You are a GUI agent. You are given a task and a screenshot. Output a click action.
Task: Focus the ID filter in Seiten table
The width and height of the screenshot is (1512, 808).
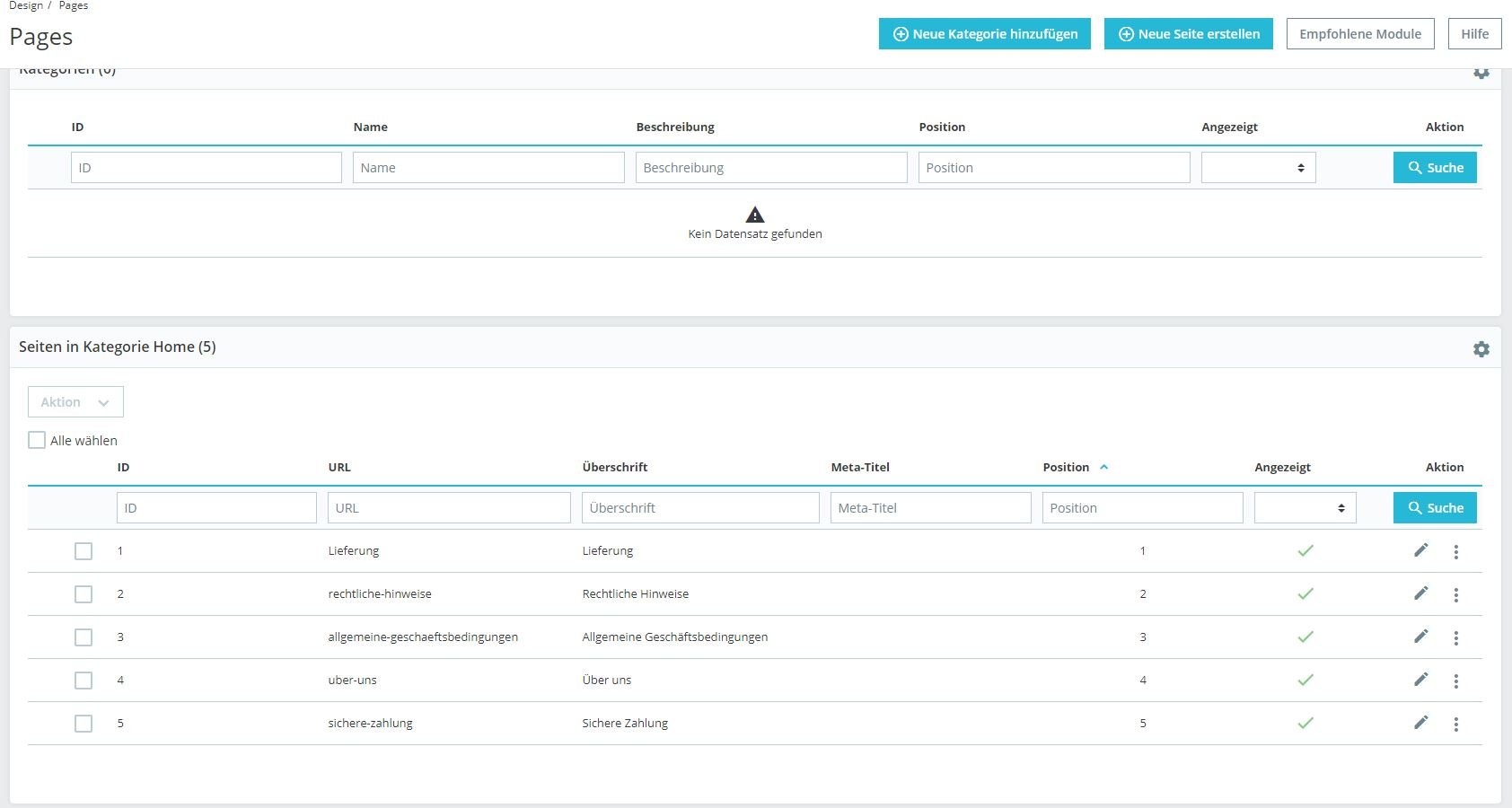coord(216,508)
